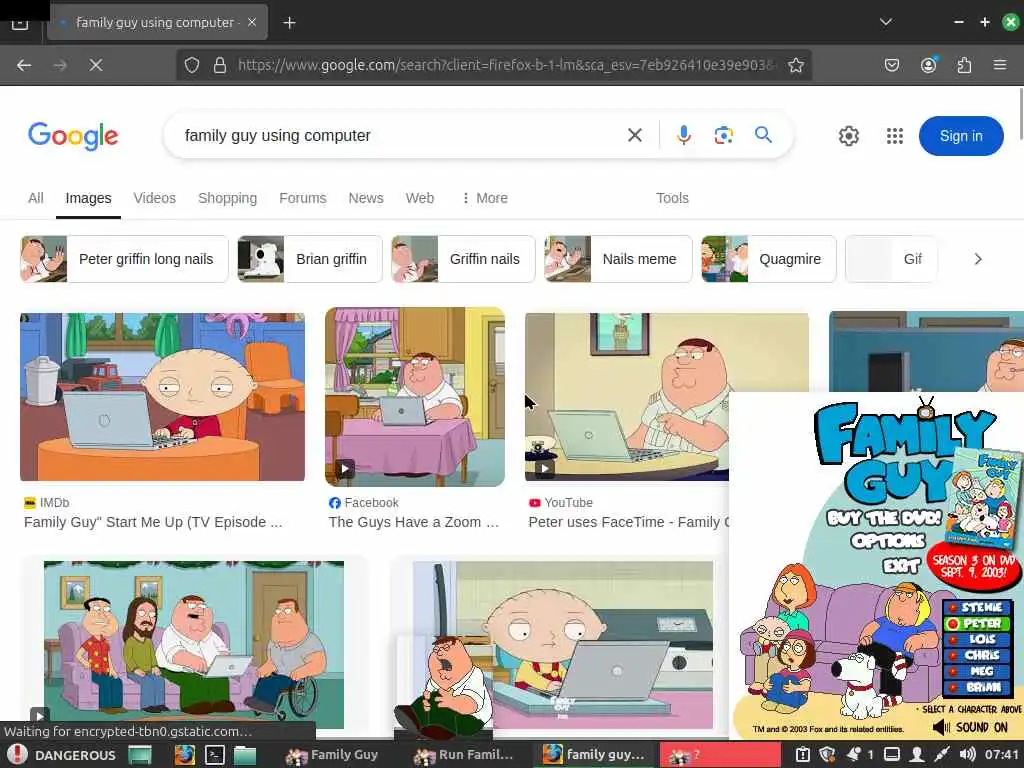Click EXIT in the Family Guy popup
Screen dimensions: 1024x768
tap(902, 565)
